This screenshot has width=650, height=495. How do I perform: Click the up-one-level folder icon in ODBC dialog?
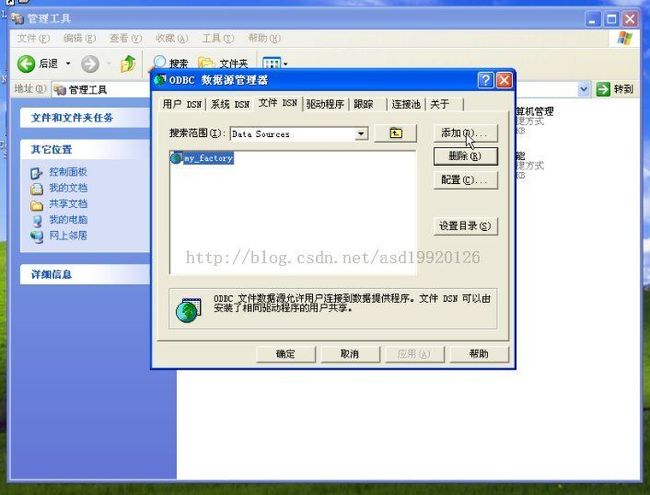pos(395,133)
